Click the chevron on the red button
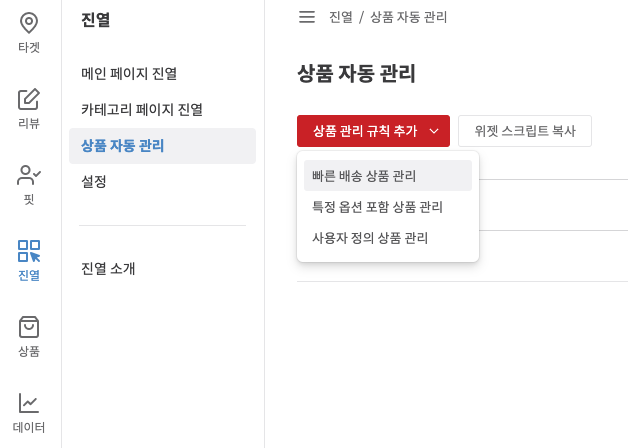 434,131
